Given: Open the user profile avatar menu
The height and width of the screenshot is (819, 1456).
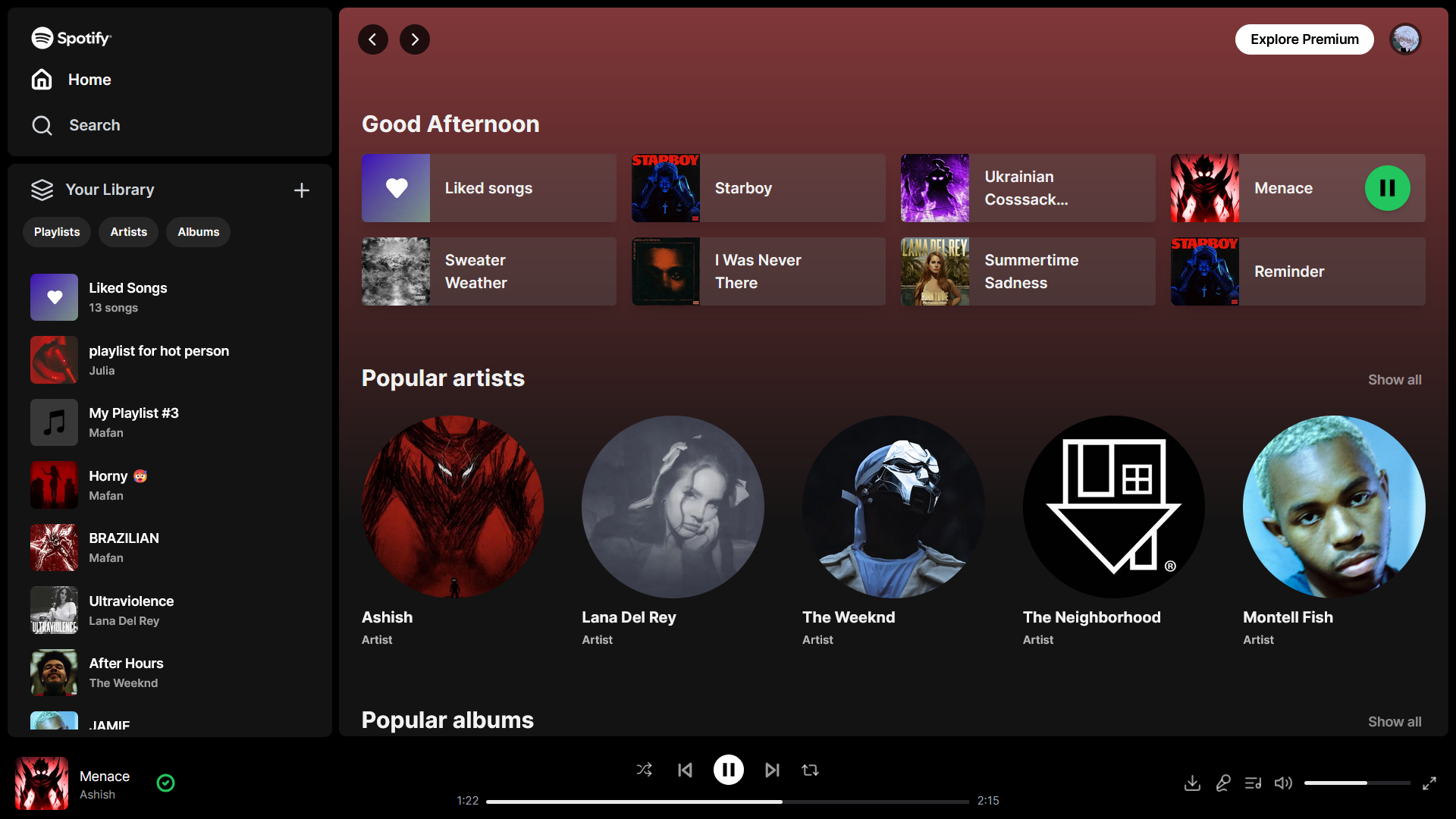Looking at the screenshot, I should 1405,39.
